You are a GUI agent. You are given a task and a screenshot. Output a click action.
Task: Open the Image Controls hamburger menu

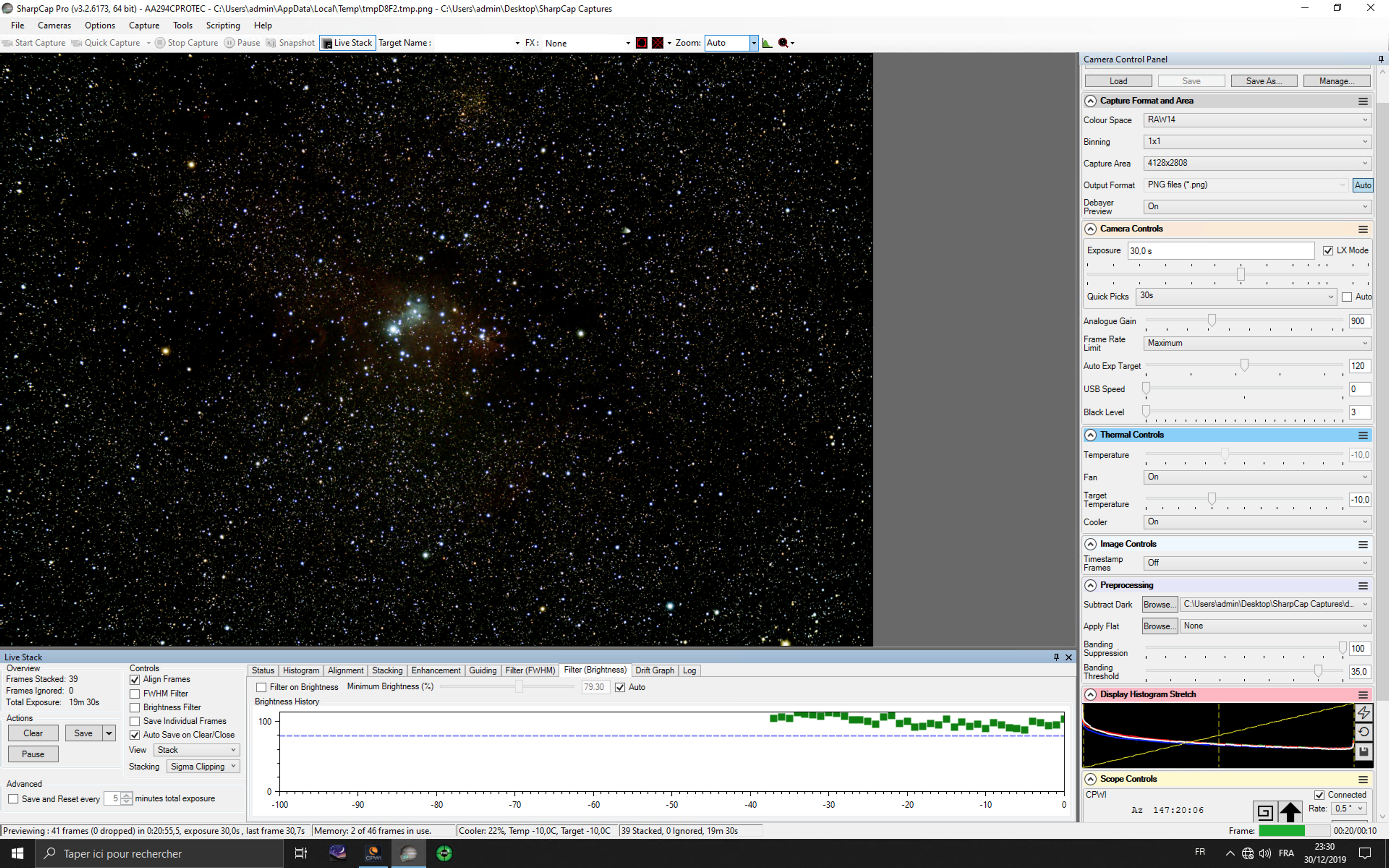pyautogui.click(x=1363, y=544)
